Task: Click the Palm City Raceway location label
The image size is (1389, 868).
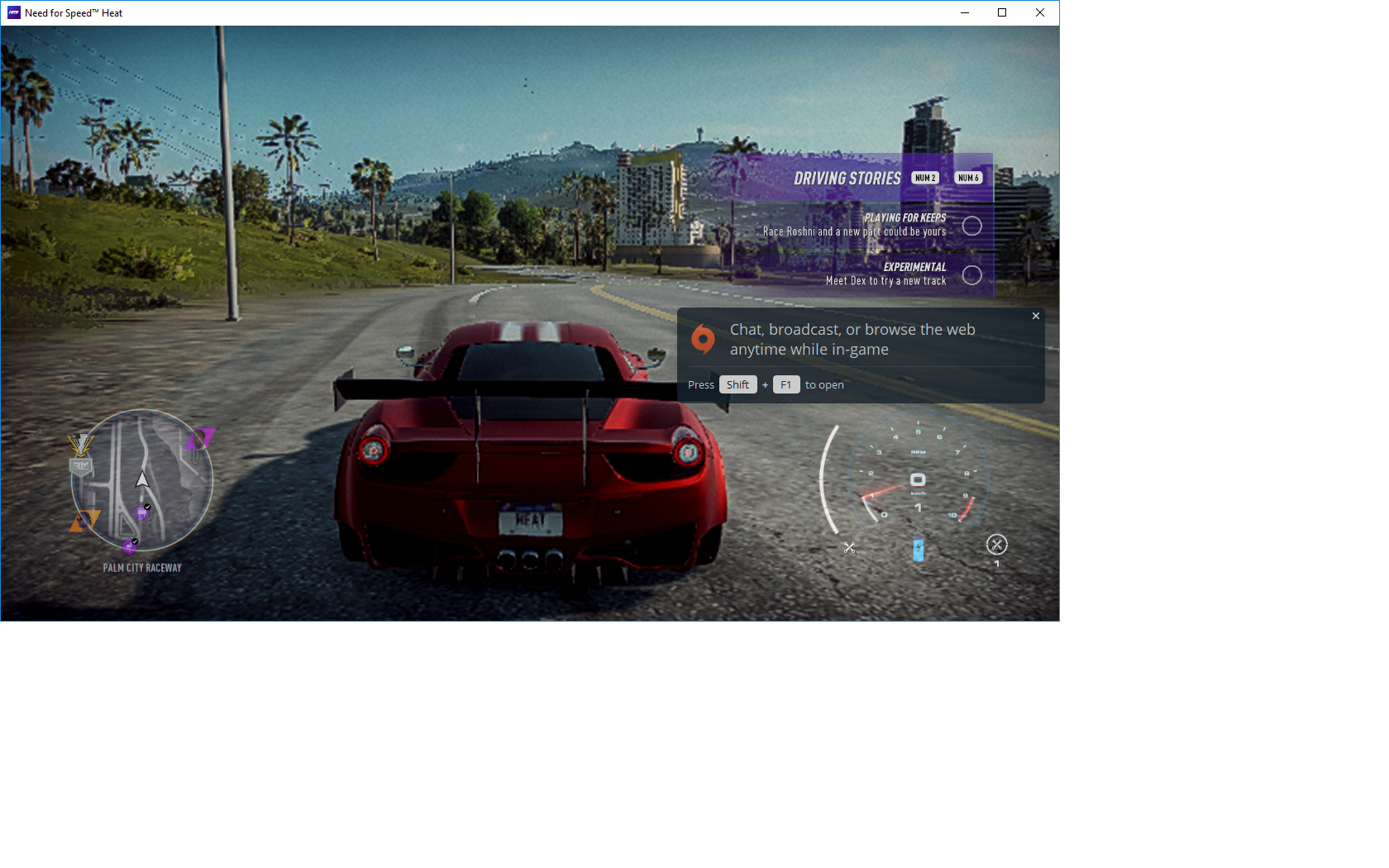Action: pos(142,568)
